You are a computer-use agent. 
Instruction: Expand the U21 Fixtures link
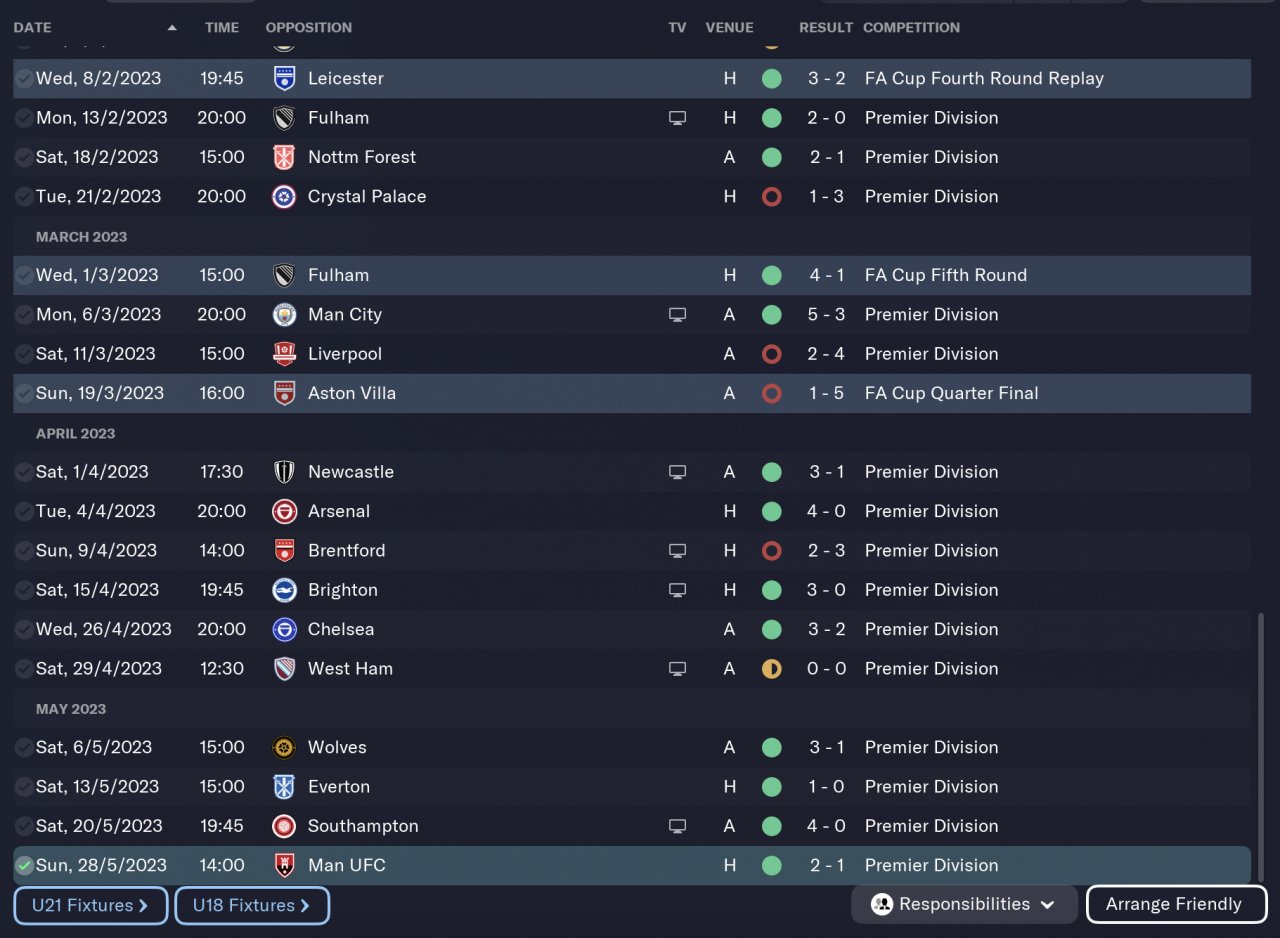90,906
